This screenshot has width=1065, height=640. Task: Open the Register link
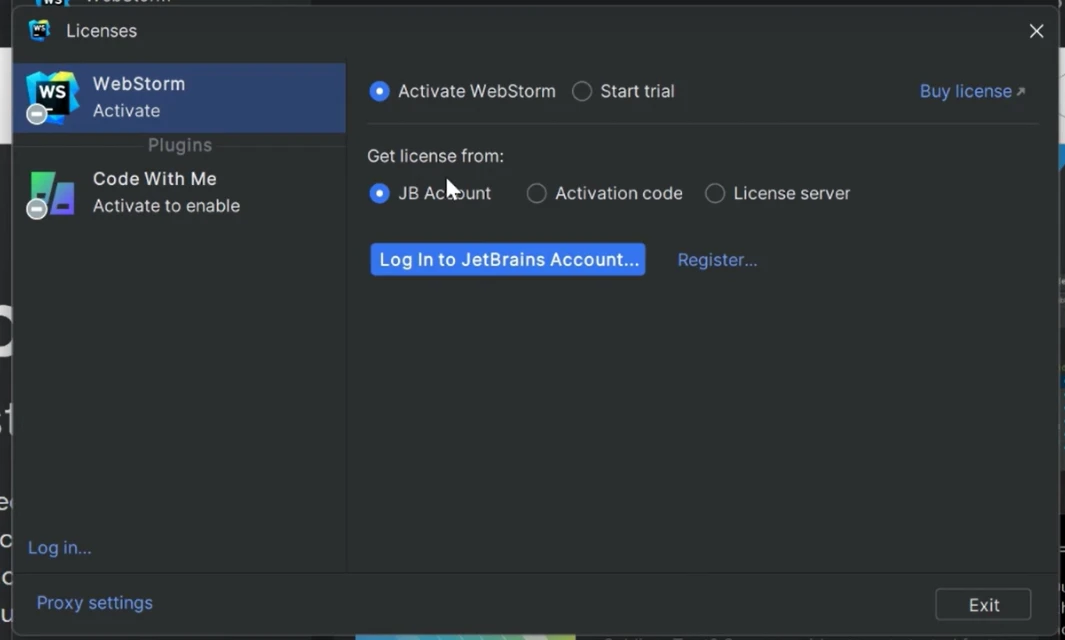coord(717,260)
